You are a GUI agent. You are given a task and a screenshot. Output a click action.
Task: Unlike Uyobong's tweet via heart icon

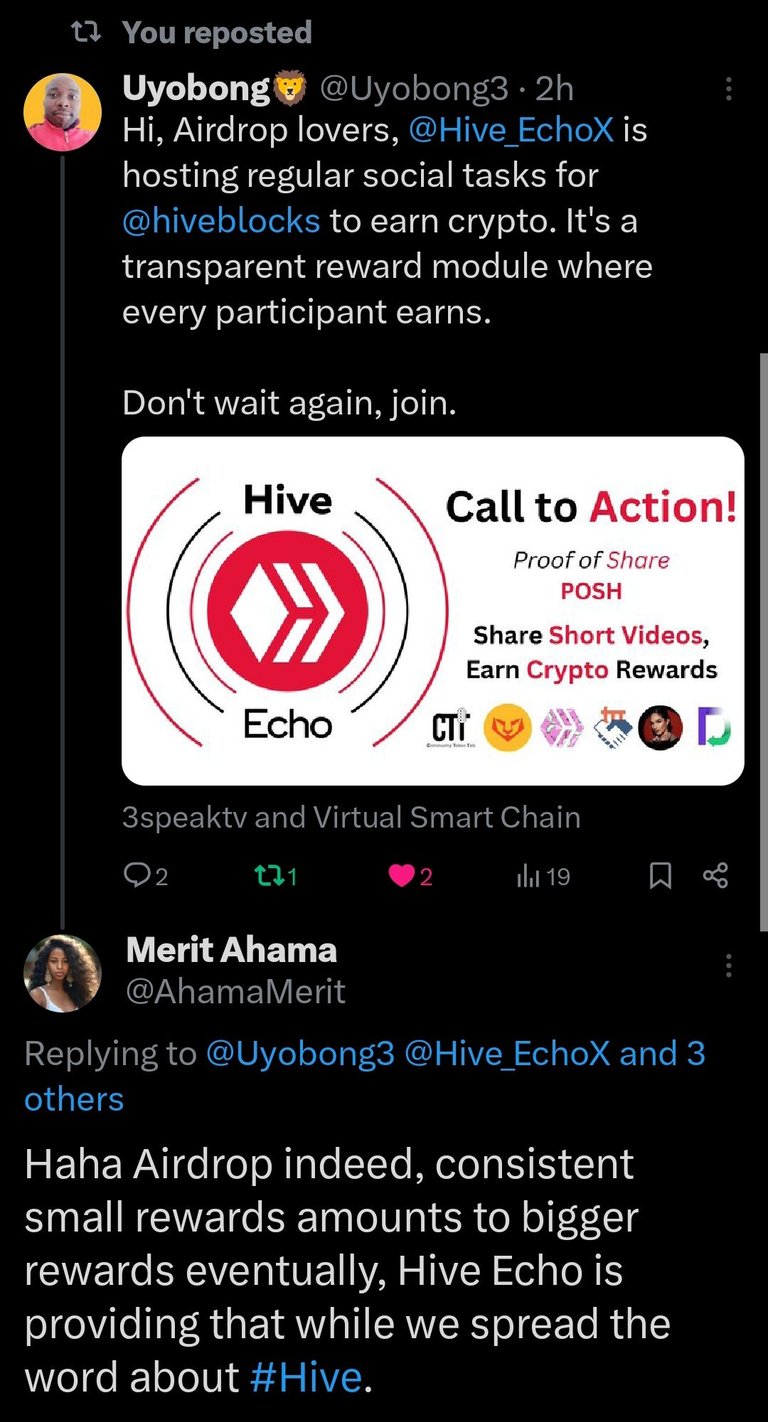tap(410, 877)
